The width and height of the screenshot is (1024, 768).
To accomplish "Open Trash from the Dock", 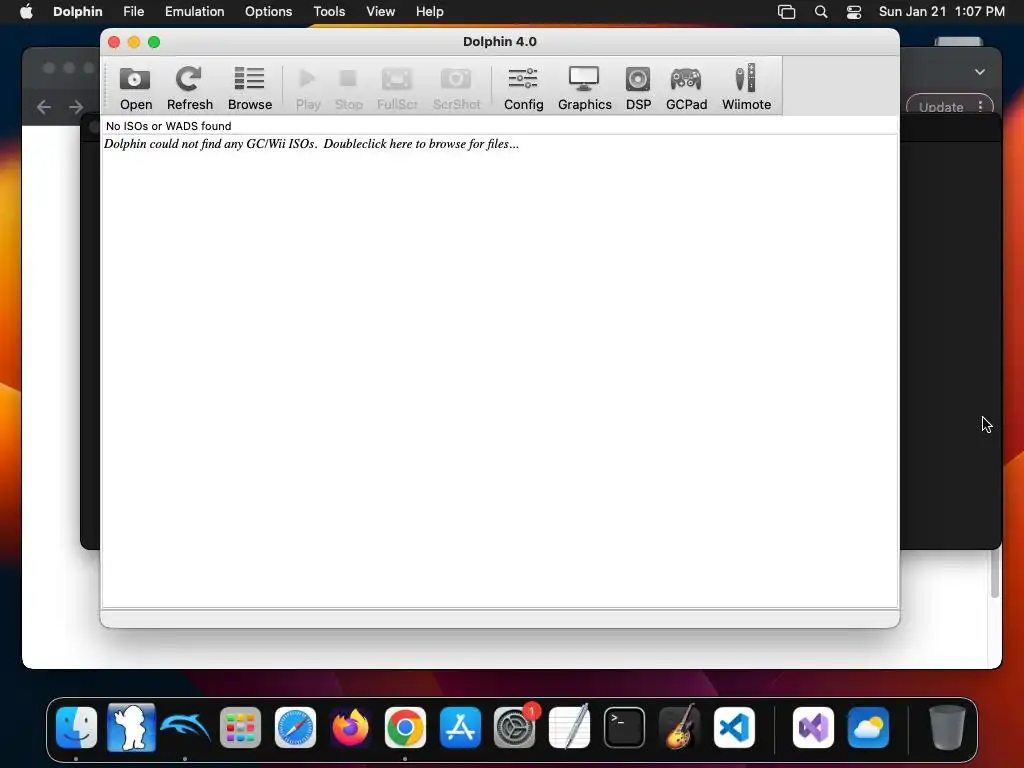I will click(947, 728).
